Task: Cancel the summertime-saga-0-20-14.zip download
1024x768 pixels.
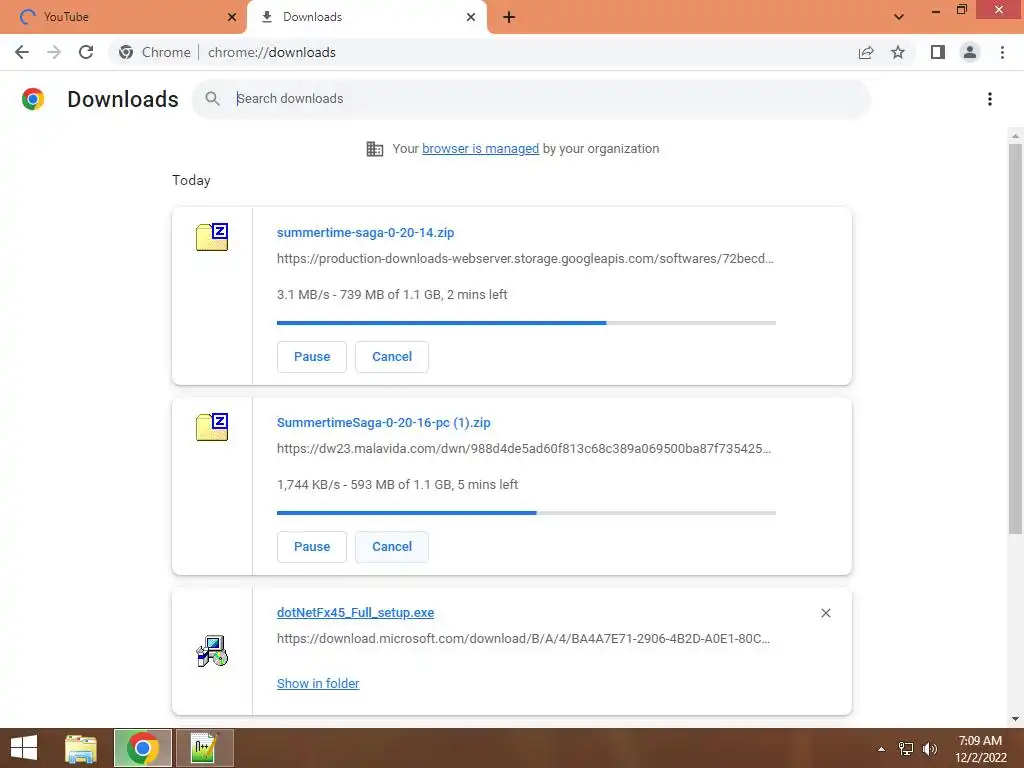Action: pyautogui.click(x=392, y=357)
